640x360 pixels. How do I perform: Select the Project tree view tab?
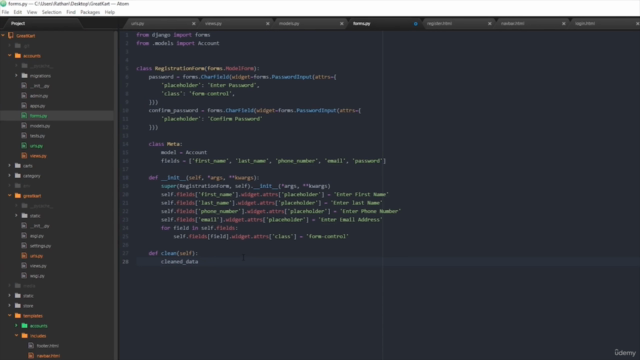tap(18, 24)
